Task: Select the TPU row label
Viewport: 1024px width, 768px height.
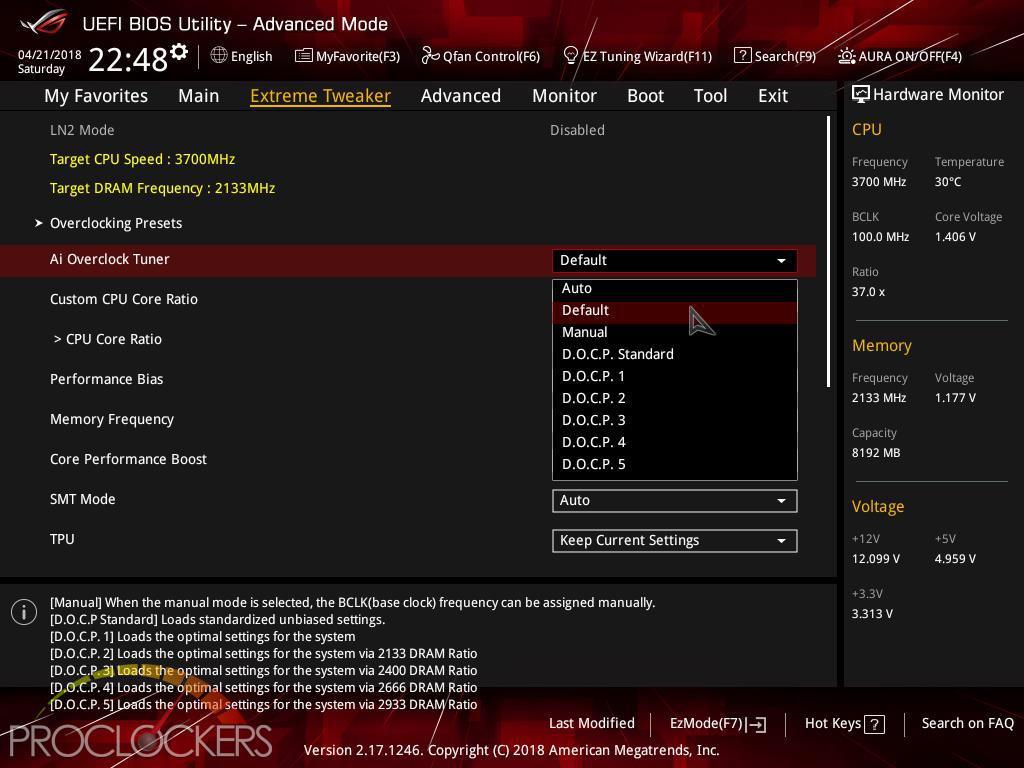Action: pos(62,539)
